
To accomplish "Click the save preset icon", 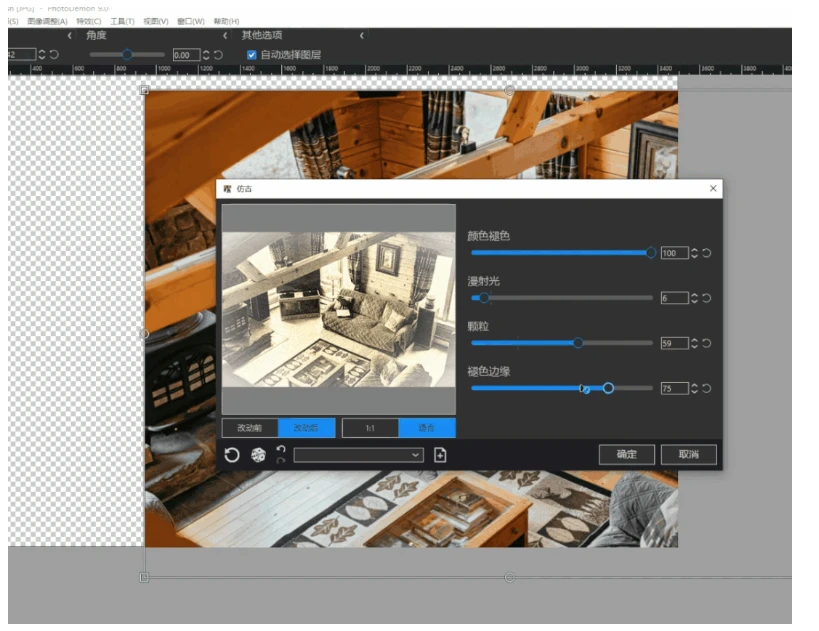I will coord(440,455).
